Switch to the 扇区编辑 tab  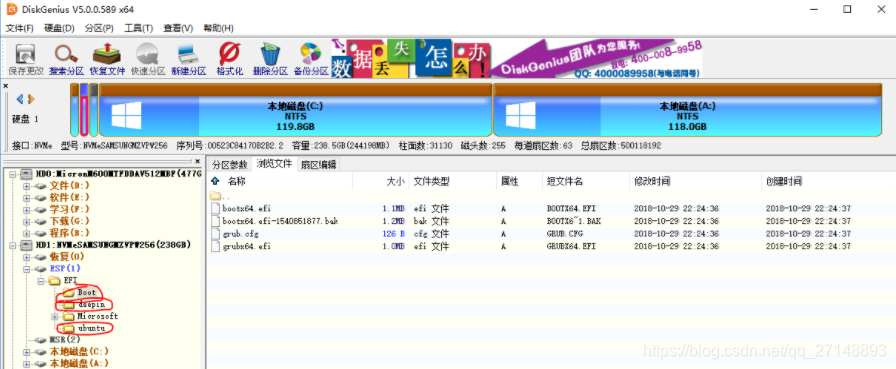pos(318,165)
